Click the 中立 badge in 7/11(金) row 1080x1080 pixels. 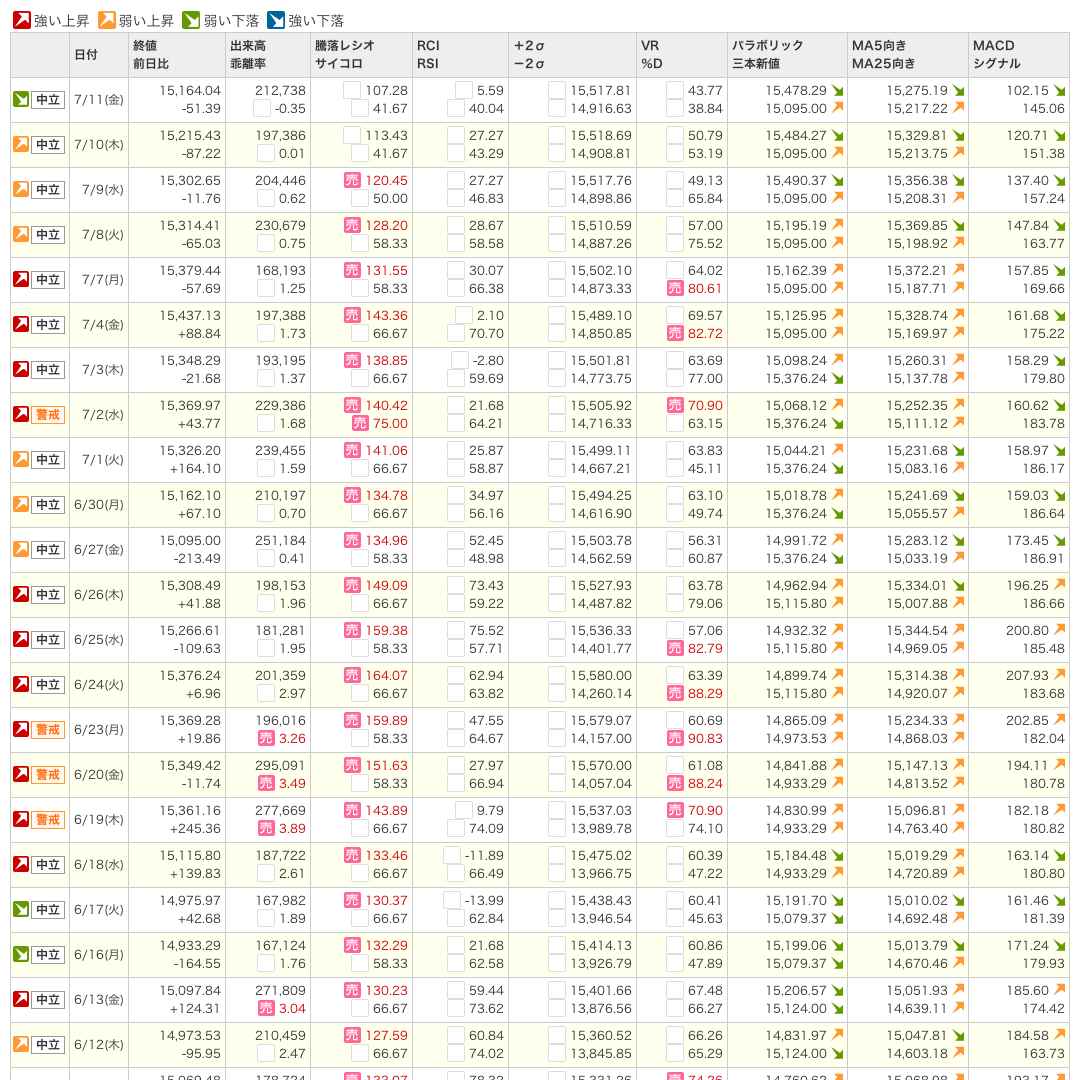(48, 100)
